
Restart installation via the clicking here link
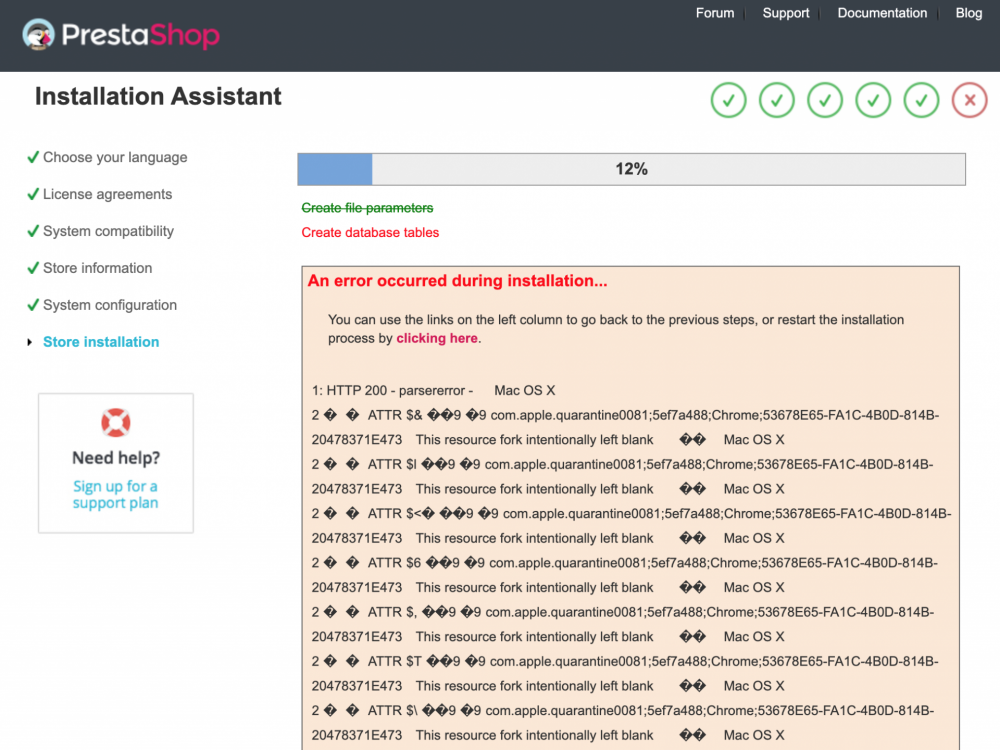(x=436, y=337)
